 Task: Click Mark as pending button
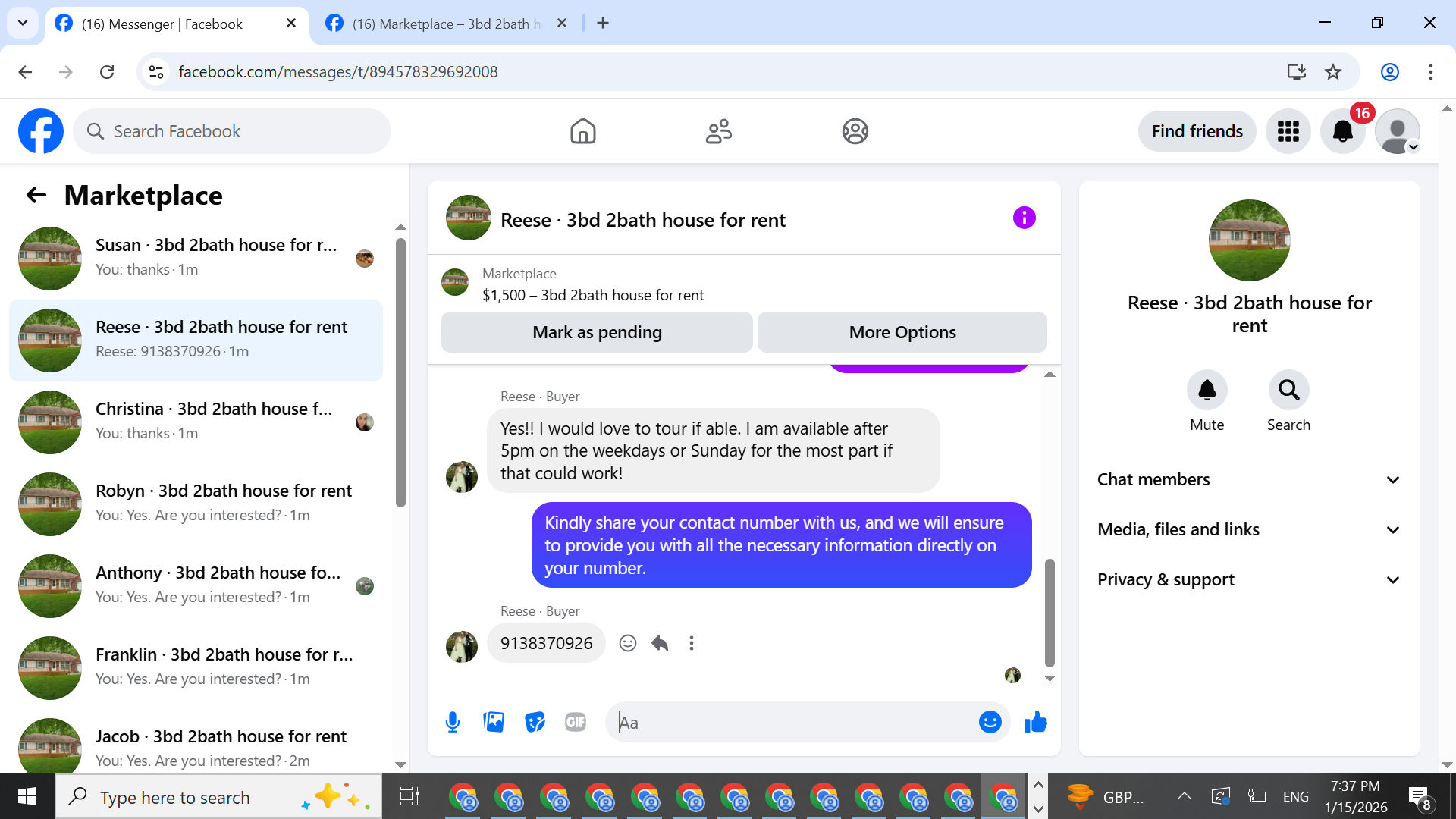coord(597,332)
